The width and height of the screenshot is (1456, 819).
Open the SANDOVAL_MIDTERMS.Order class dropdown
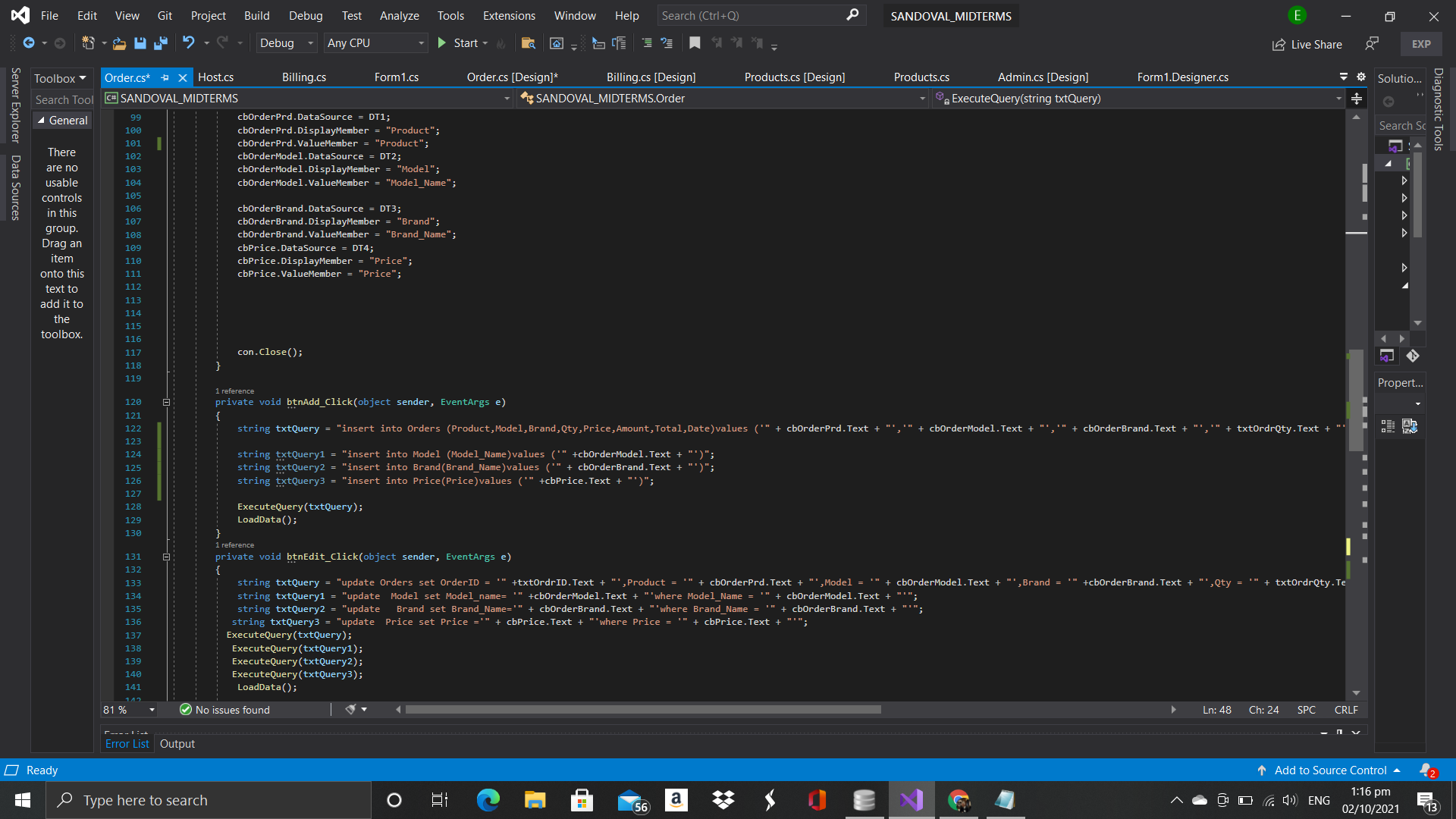922,99
